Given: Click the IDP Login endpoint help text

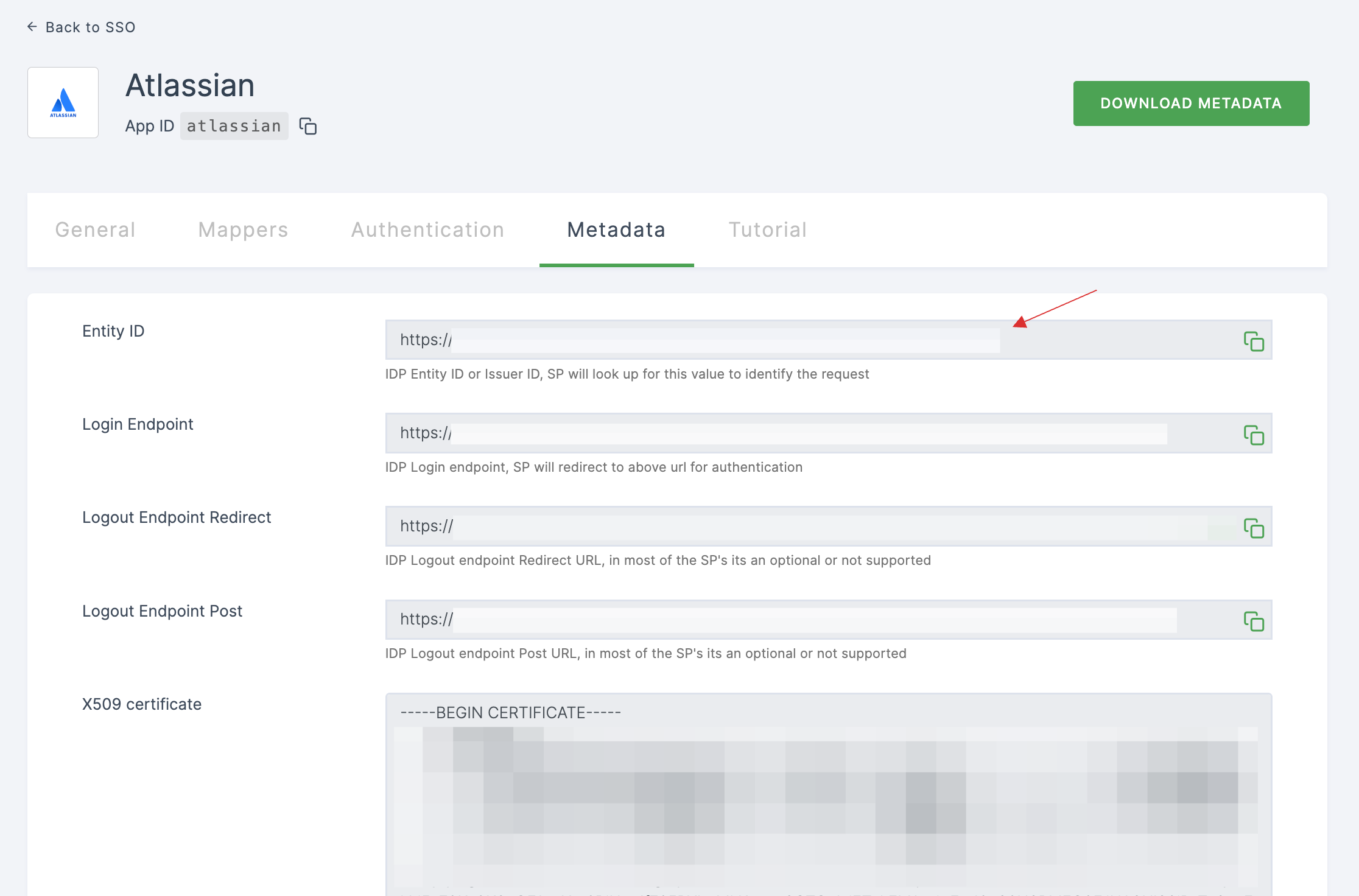Looking at the screenshot, I should click(x=594, y=467).
